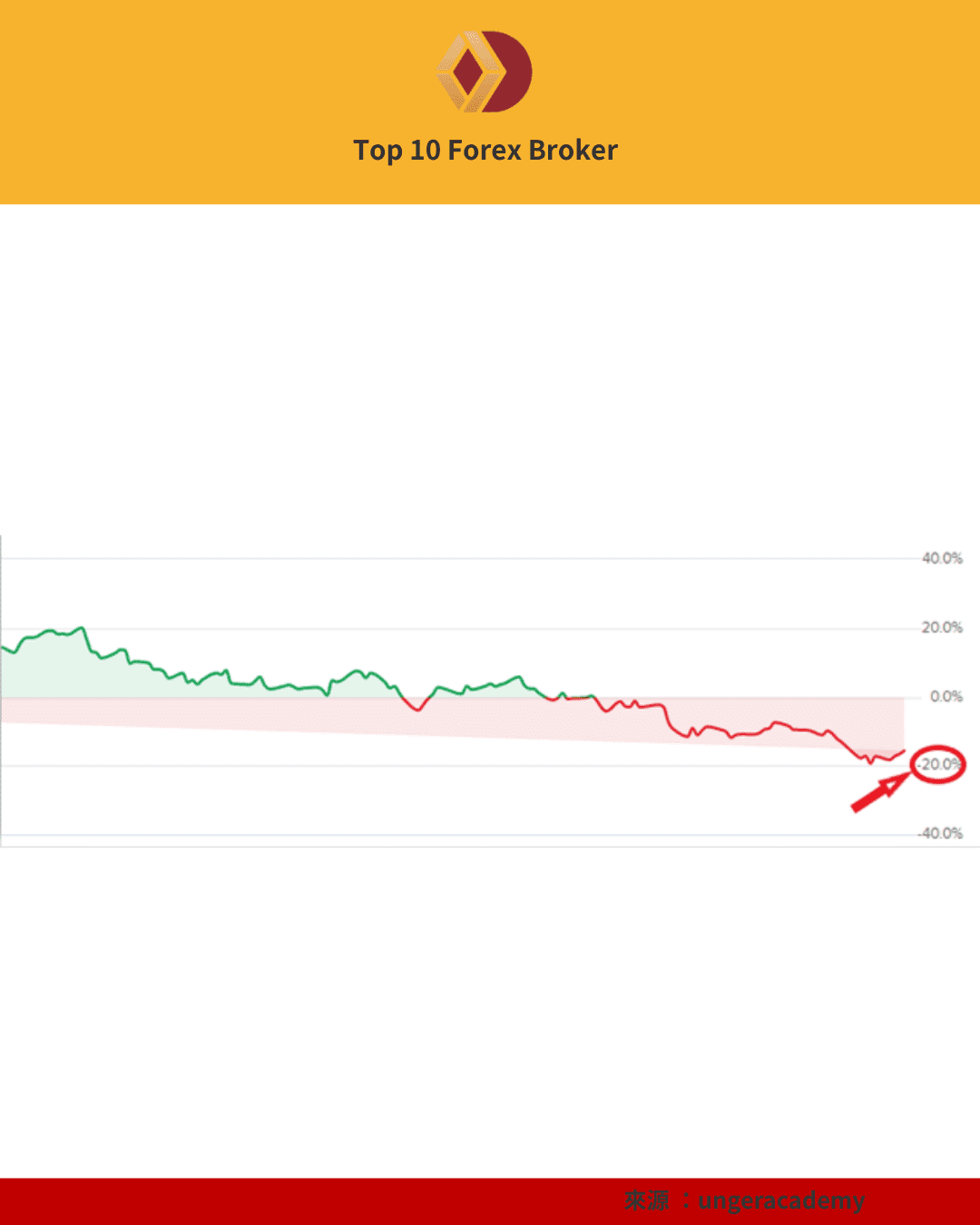Open the ungeracademy source link
Screen dimensions: 980x1225
[780, 1200]
